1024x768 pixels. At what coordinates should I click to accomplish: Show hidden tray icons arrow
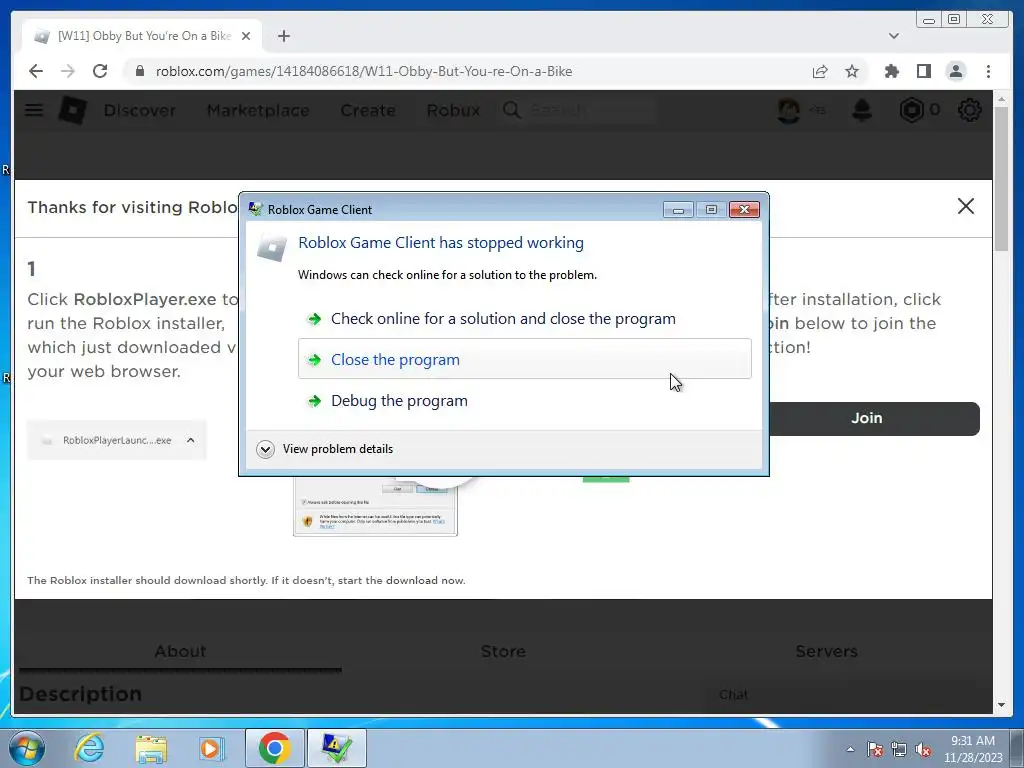tap(850, 749)
